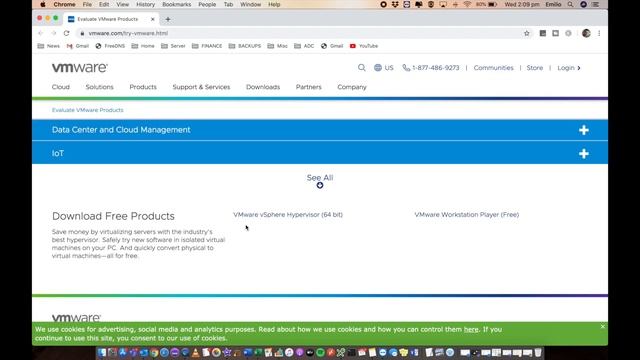Open the Window menu in menu bar
The image size is (640, 360).
[x=250, y=4]
